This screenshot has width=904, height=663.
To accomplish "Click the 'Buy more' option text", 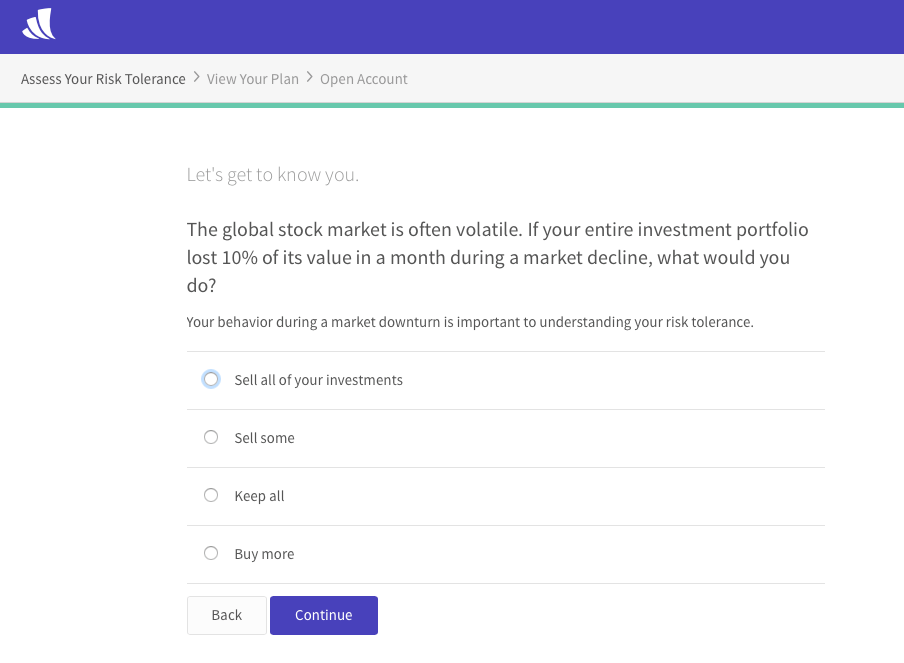I will click(x=264, y=554).
